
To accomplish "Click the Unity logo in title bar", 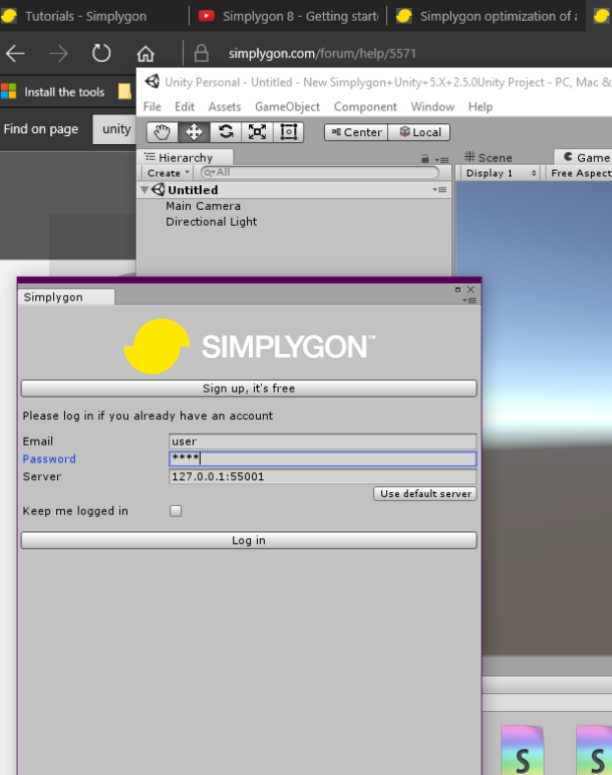I will tap(152, 82).
